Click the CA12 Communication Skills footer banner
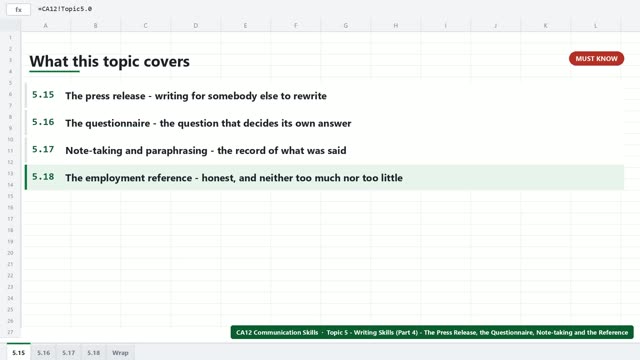This screenshot has height=360, width=640. (432, 332)
